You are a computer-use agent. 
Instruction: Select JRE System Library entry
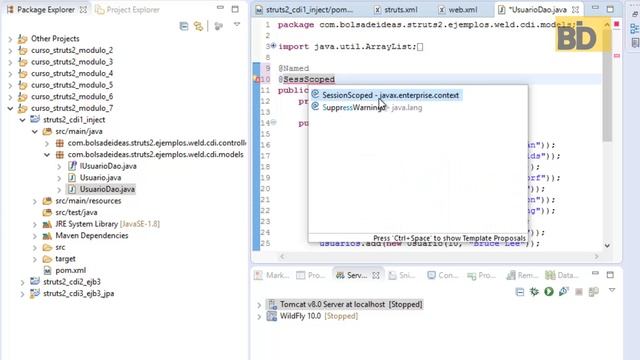click(x=107, y=224)
